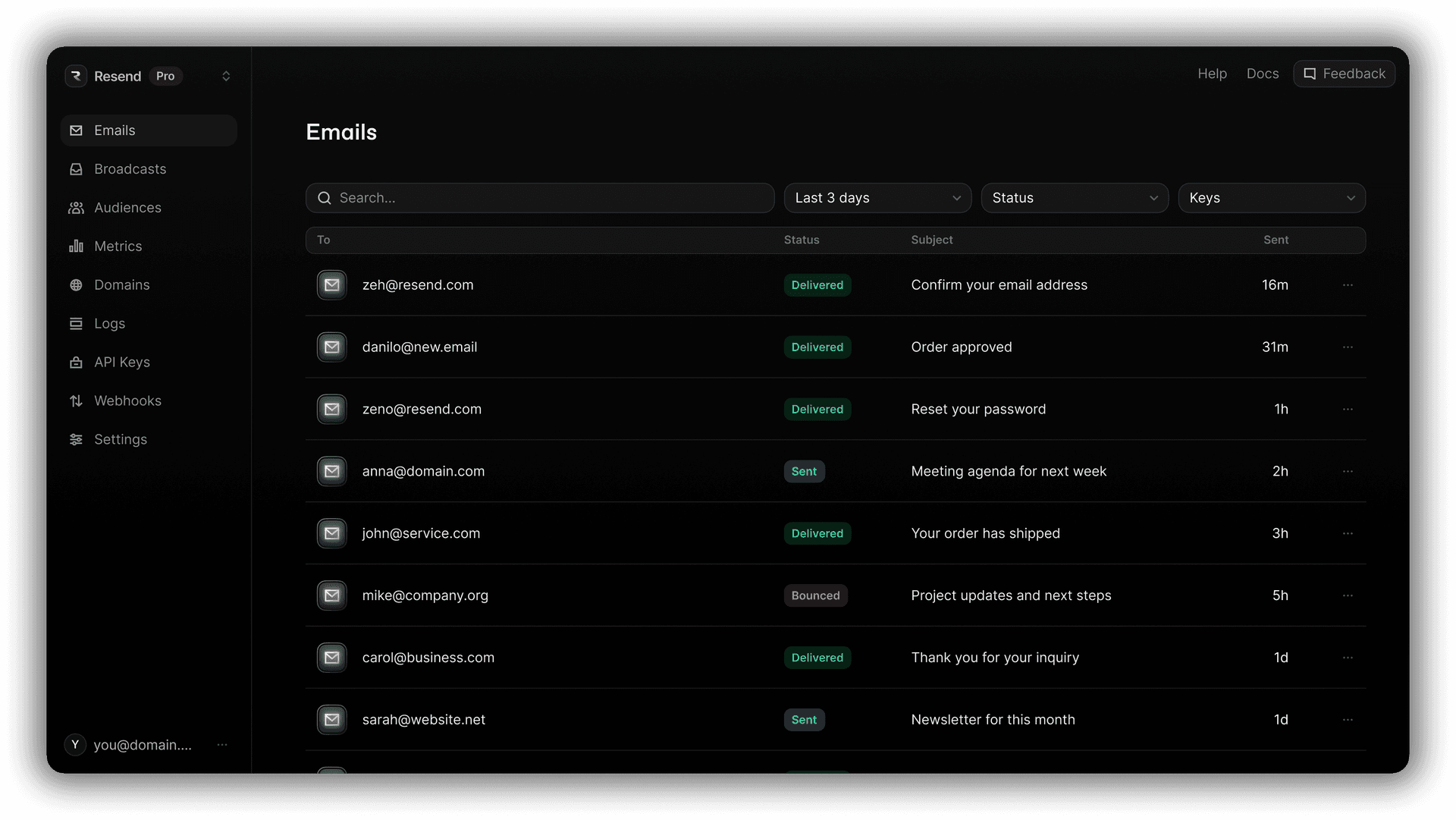The width and height of the screenshot is (1456, 820).
Task: Open the Keys filter dropdown
Action: click(x=1272, y=198)
